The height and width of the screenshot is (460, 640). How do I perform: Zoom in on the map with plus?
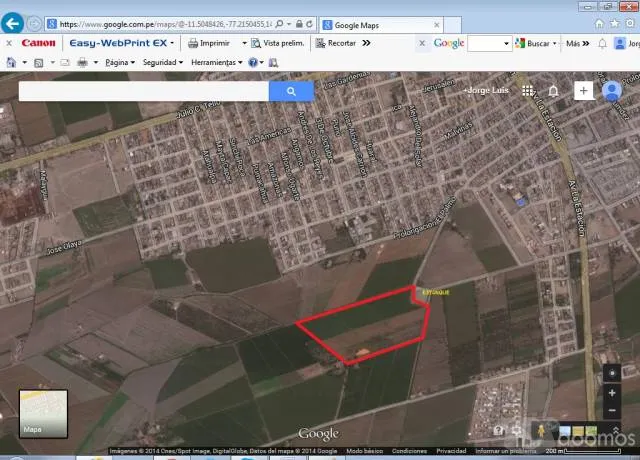612,393
